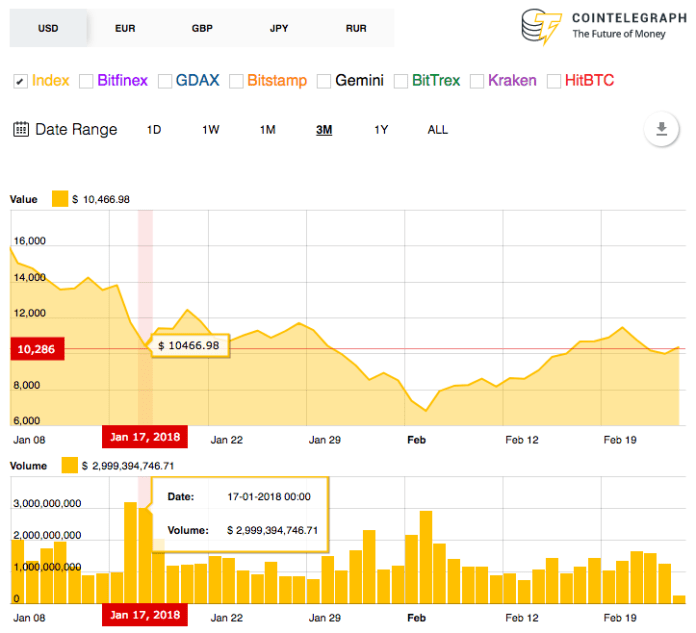The image size is (696, 633).
Task: Enable the Bitstamp checkbox
Action: 235,81
